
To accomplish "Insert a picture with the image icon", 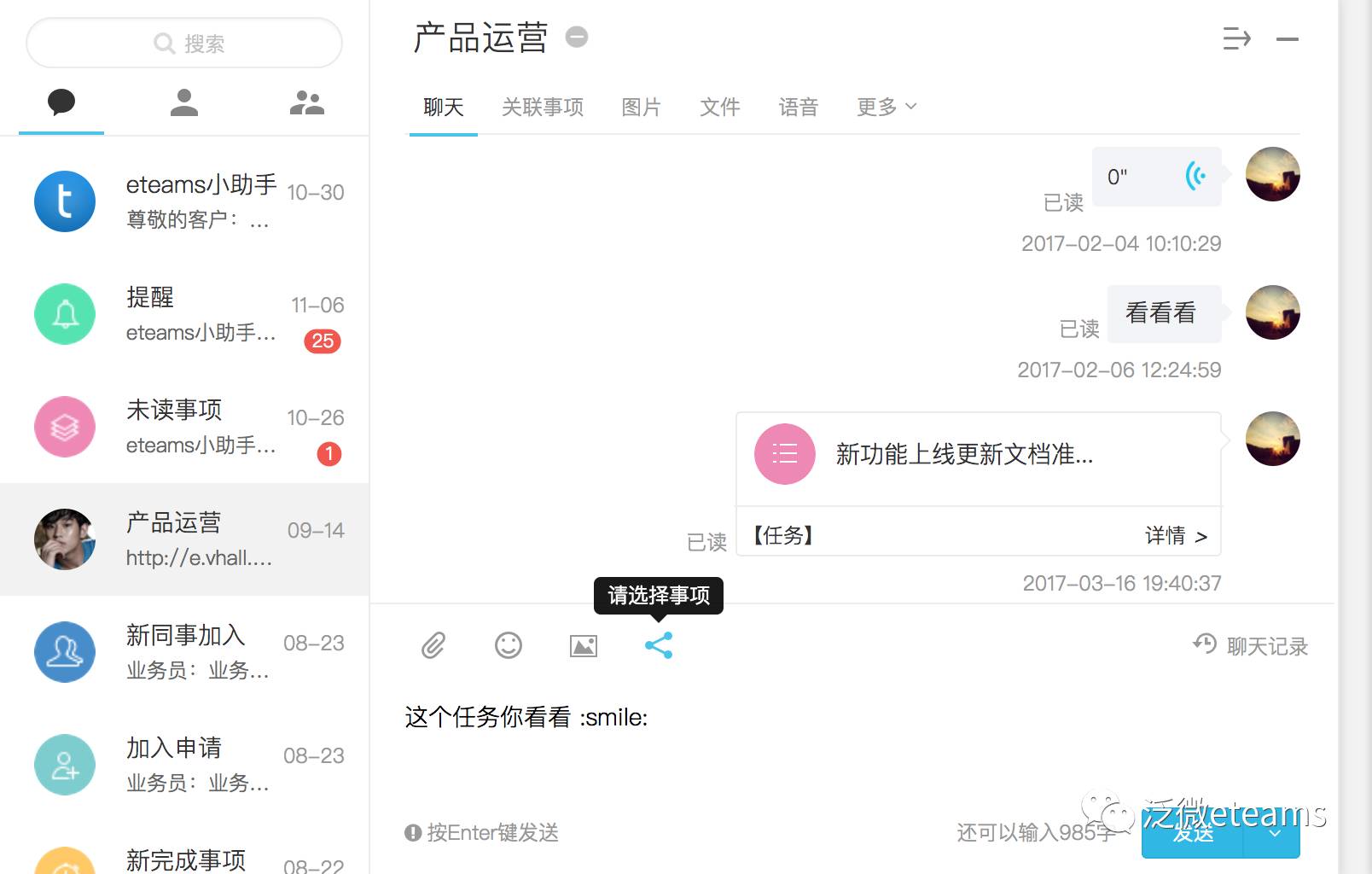I will click(x=584, y=646).
